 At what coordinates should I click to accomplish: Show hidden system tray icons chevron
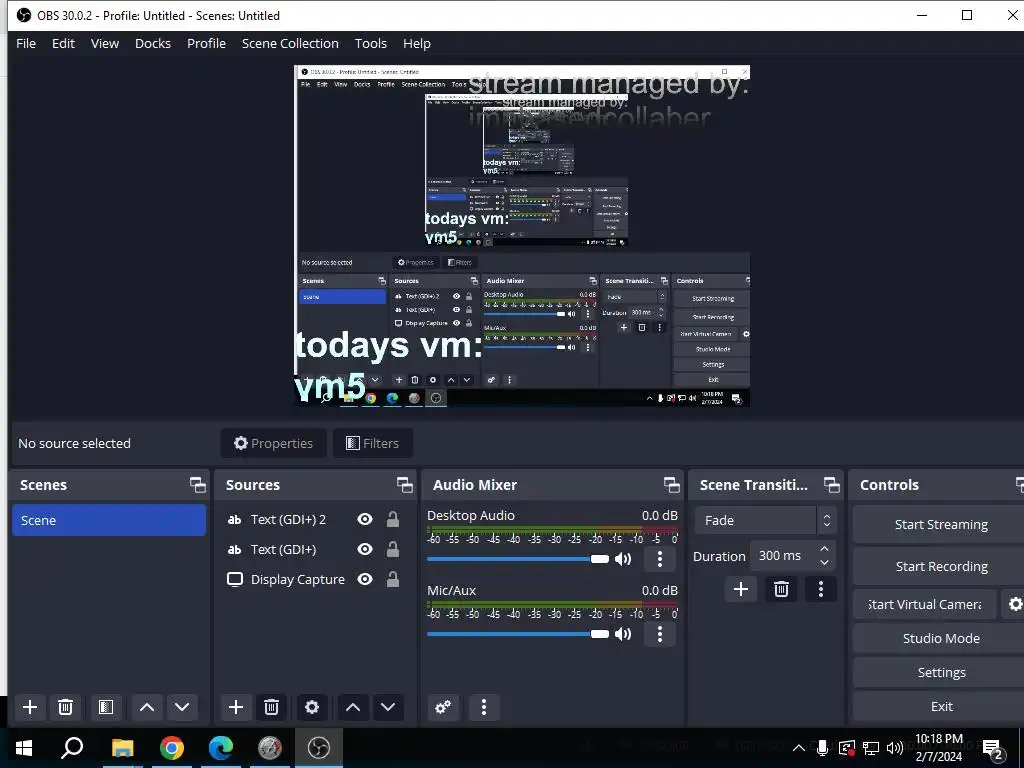799,748
